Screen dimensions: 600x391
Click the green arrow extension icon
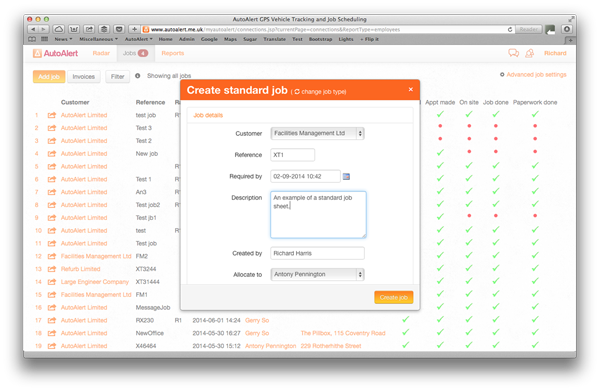click(550, 29)
